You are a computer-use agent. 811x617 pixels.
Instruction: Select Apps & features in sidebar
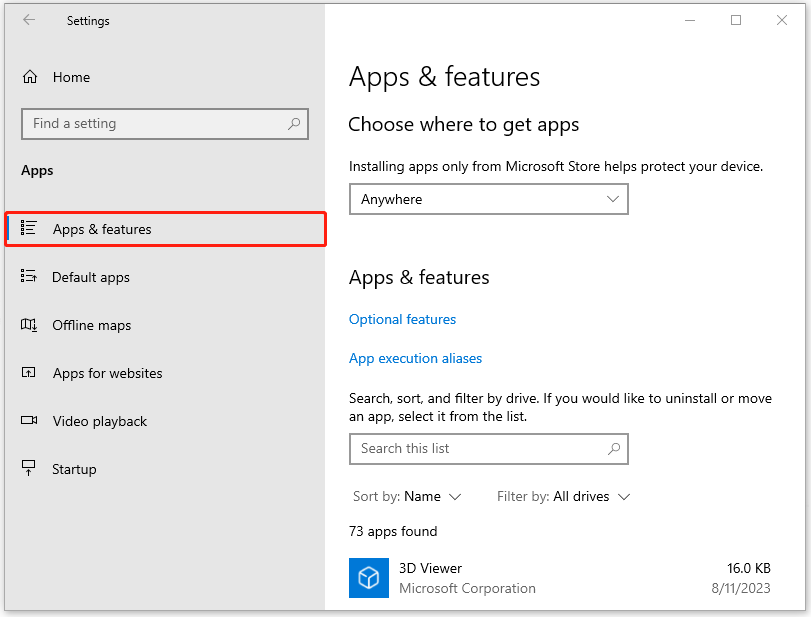click(x=166, y=229)
